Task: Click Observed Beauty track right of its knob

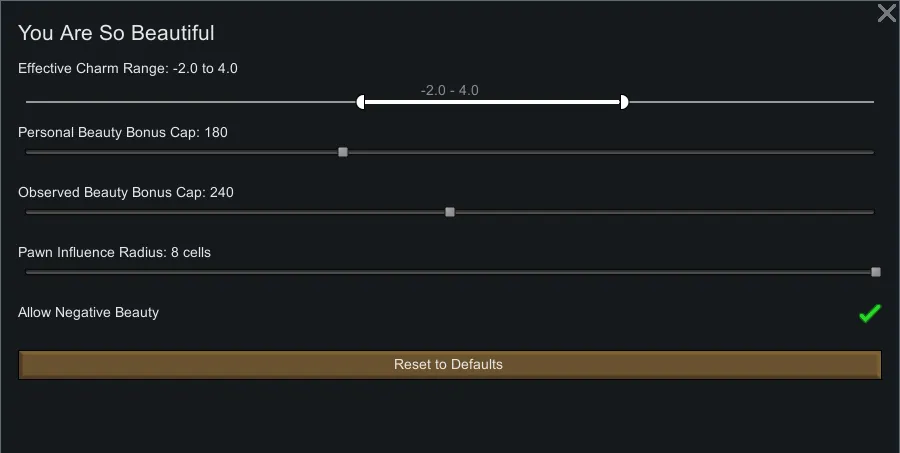Action: (x=660, y=212)
